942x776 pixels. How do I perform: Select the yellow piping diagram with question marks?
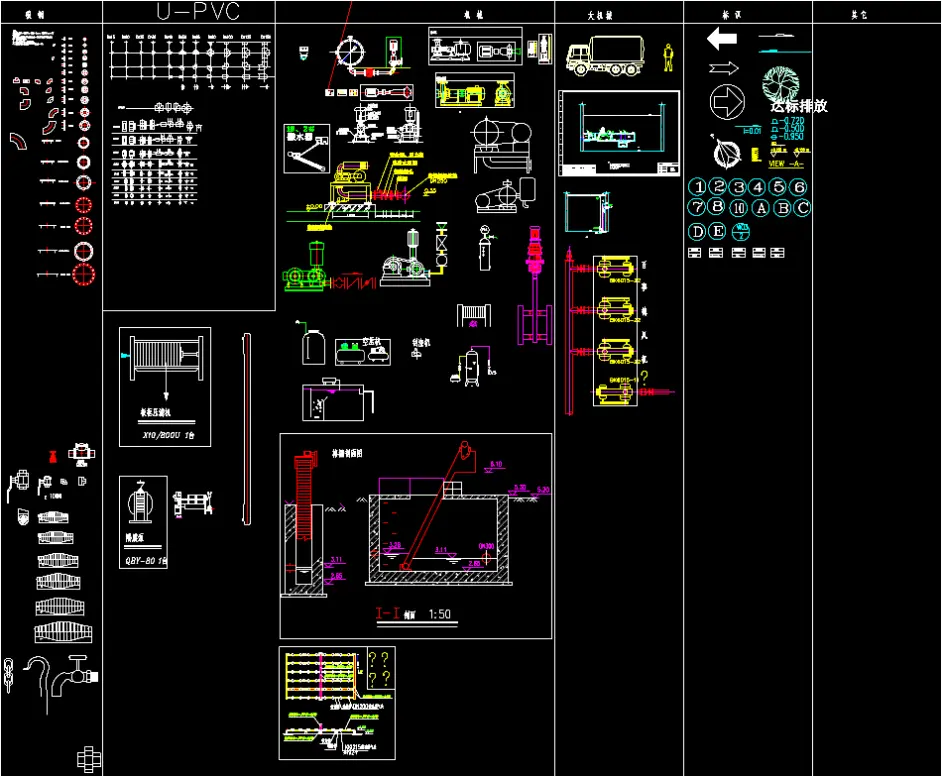pos(337,703)
